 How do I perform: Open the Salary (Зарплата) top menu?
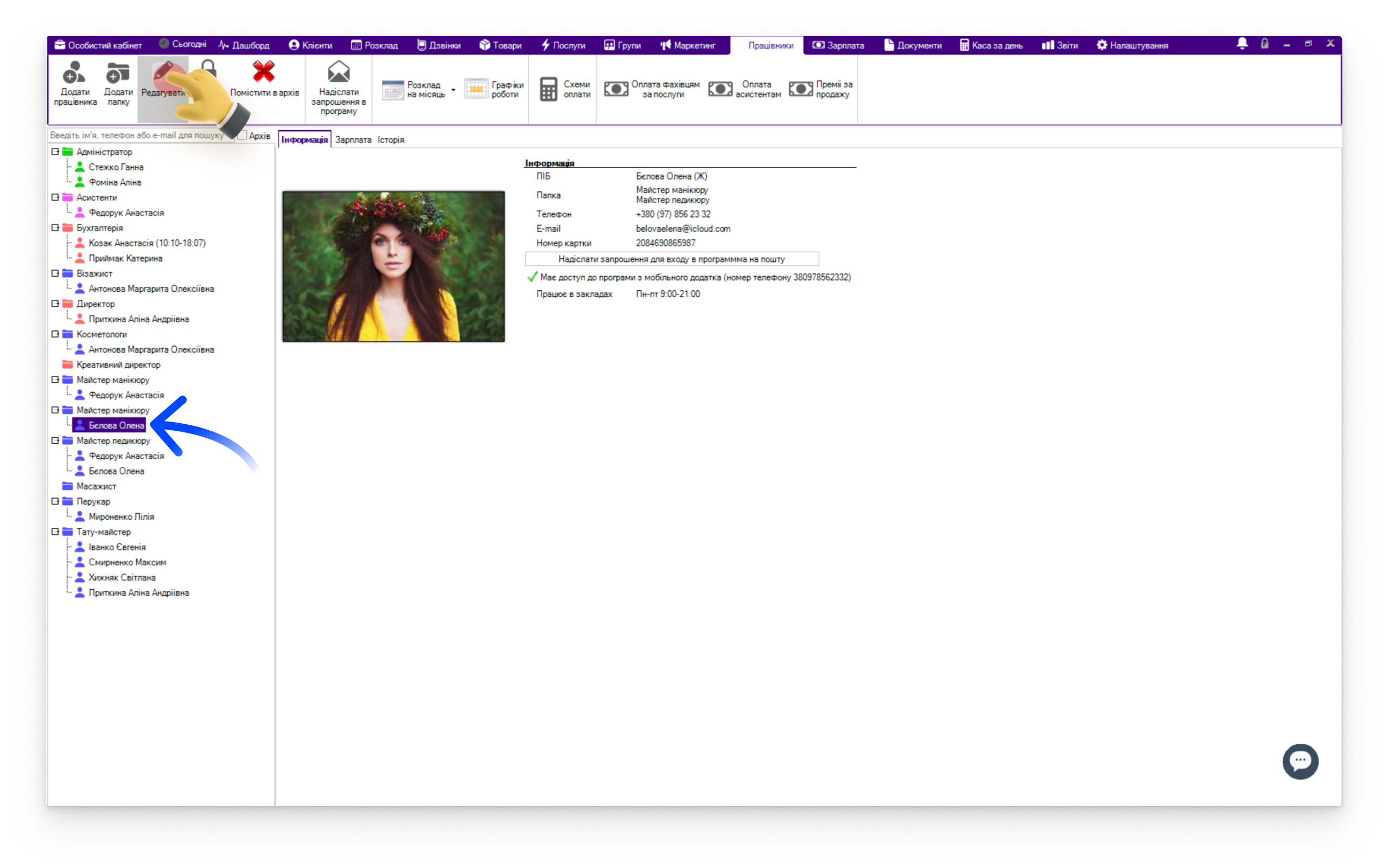838,46
